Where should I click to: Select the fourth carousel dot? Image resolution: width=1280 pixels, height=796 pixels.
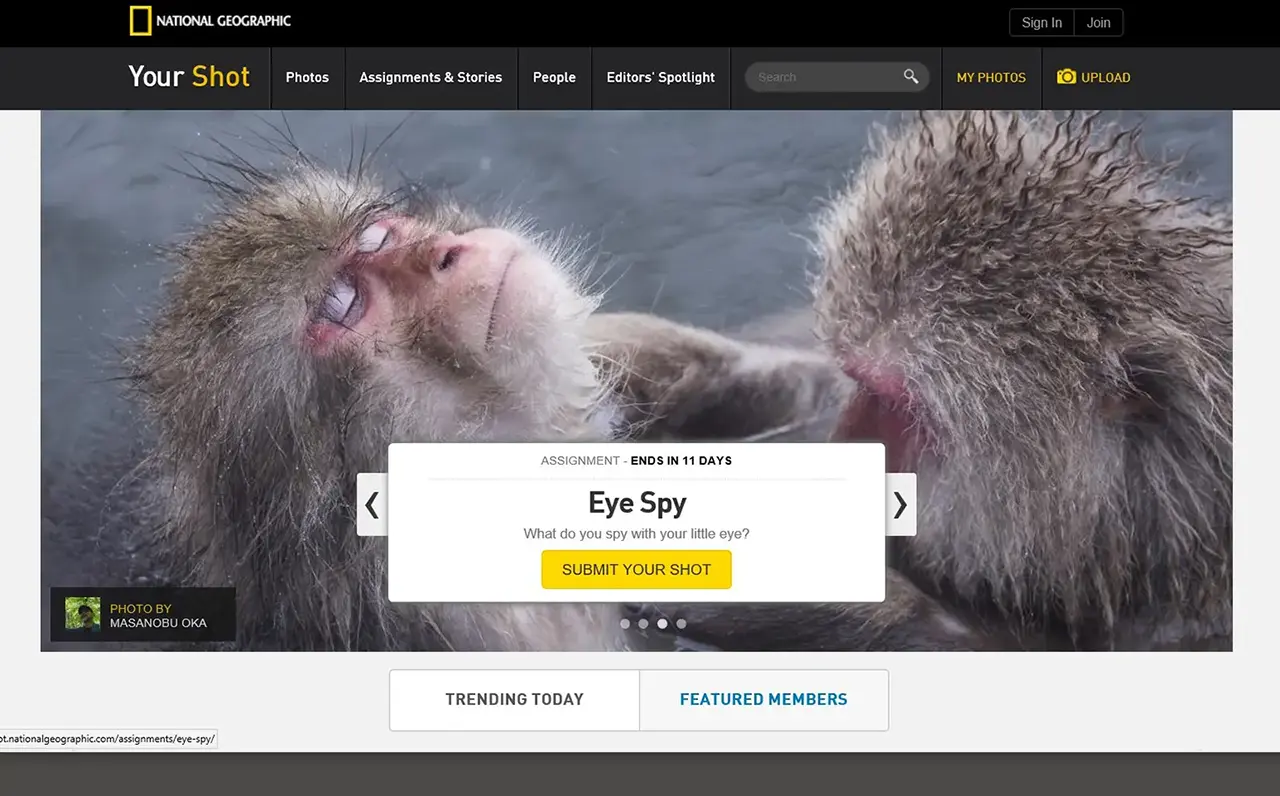[681, 623]
